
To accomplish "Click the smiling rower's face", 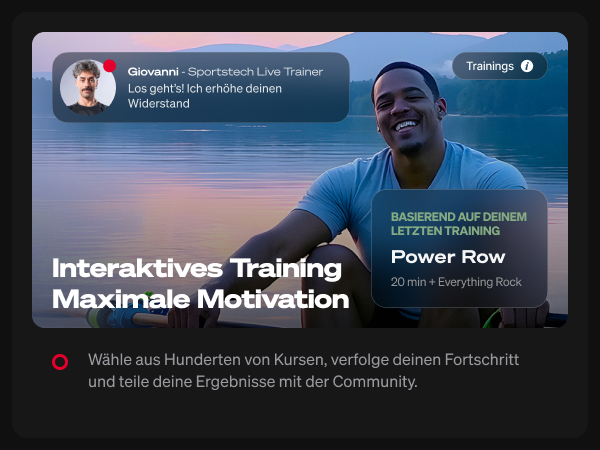I will (406, 111).
